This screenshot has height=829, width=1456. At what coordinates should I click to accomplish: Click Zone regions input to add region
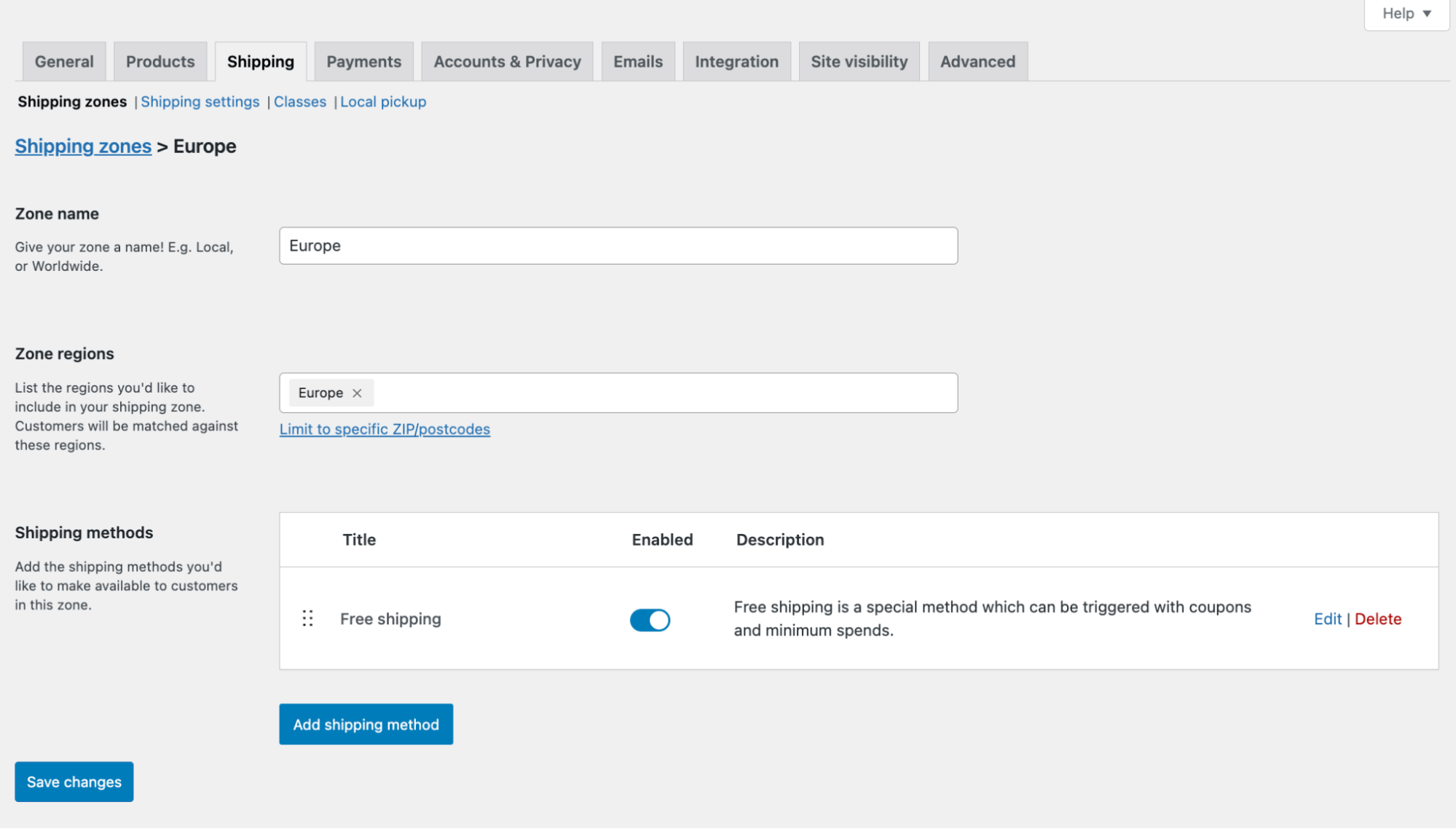coord(618,392)
